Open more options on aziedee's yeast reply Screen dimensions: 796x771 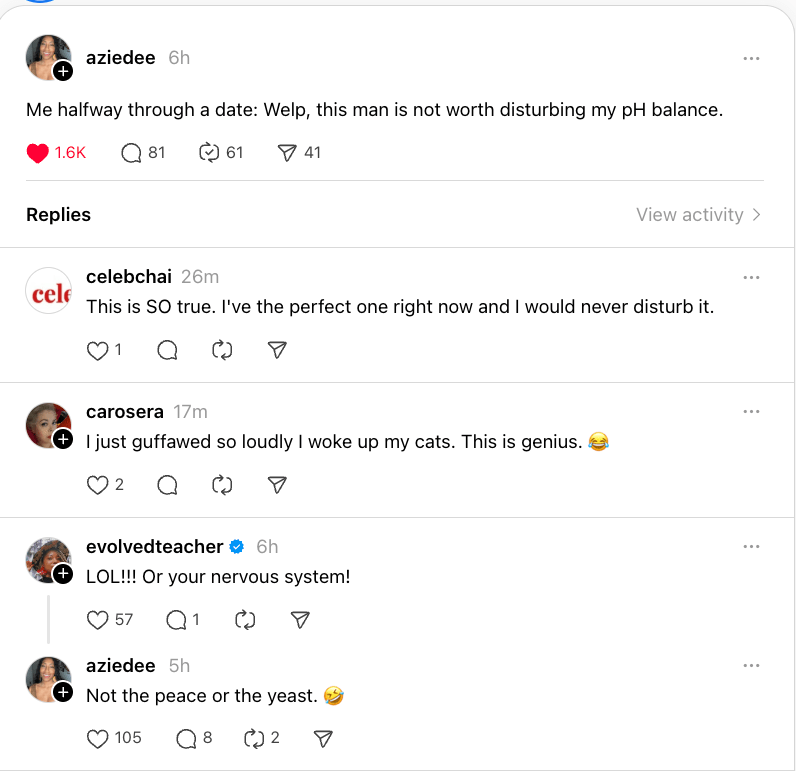tap(752, 666)
